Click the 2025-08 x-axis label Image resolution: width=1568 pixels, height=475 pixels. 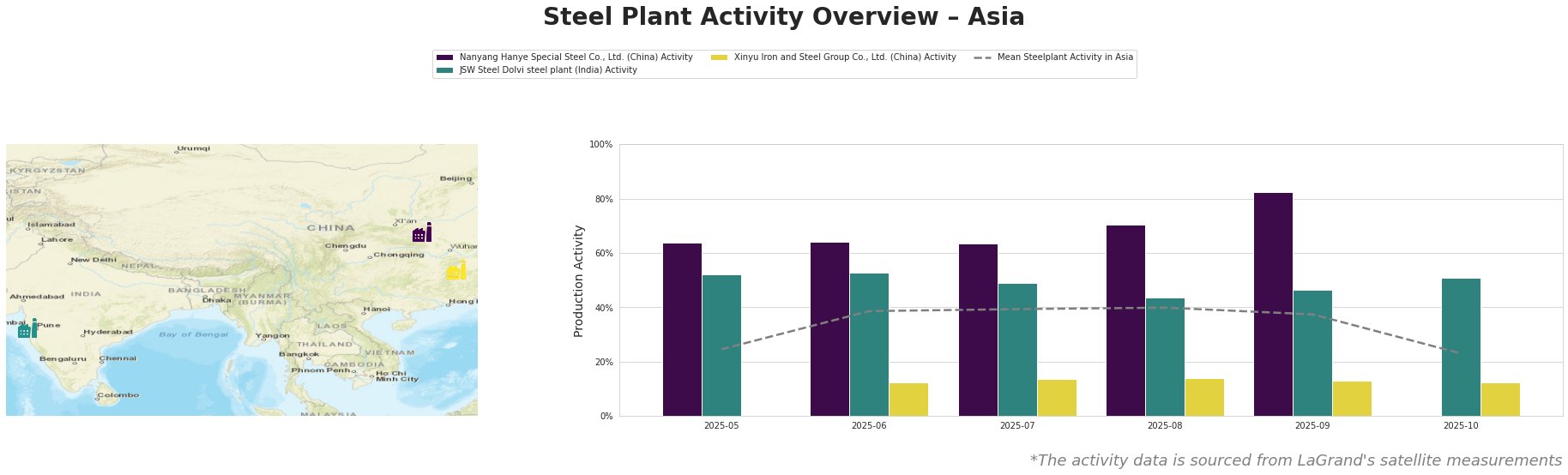1164,425
